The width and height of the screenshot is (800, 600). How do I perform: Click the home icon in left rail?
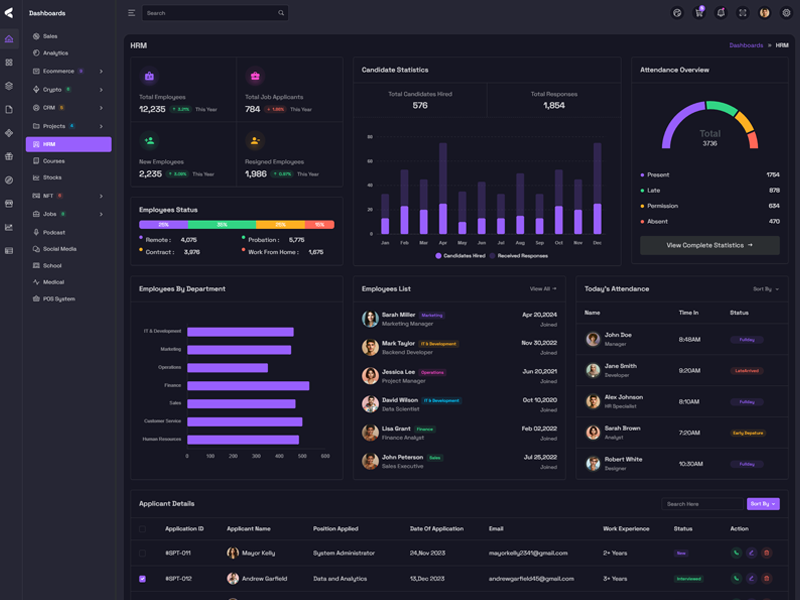9,39
